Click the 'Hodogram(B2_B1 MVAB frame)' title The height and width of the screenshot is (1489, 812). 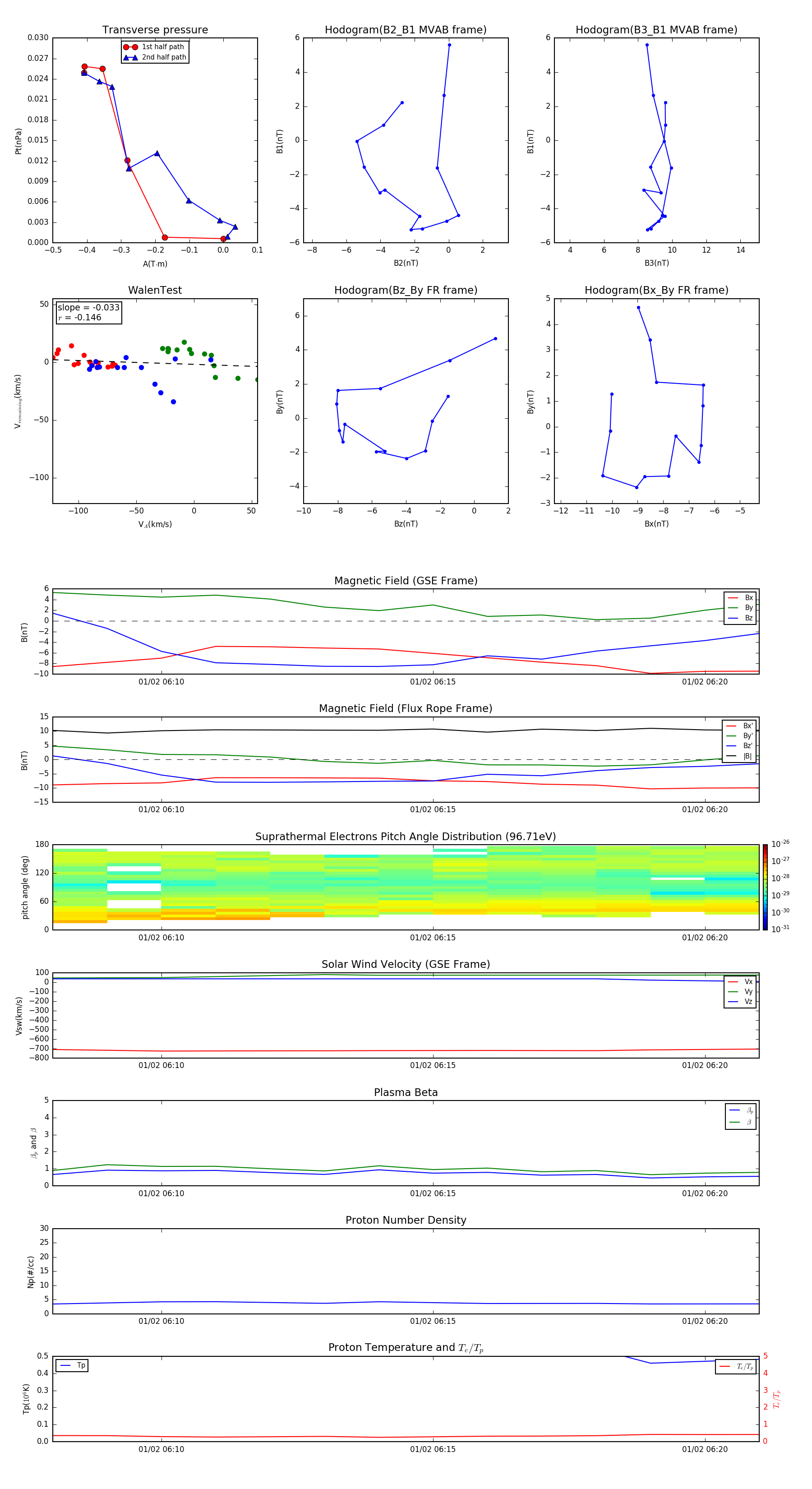[406, 30]
